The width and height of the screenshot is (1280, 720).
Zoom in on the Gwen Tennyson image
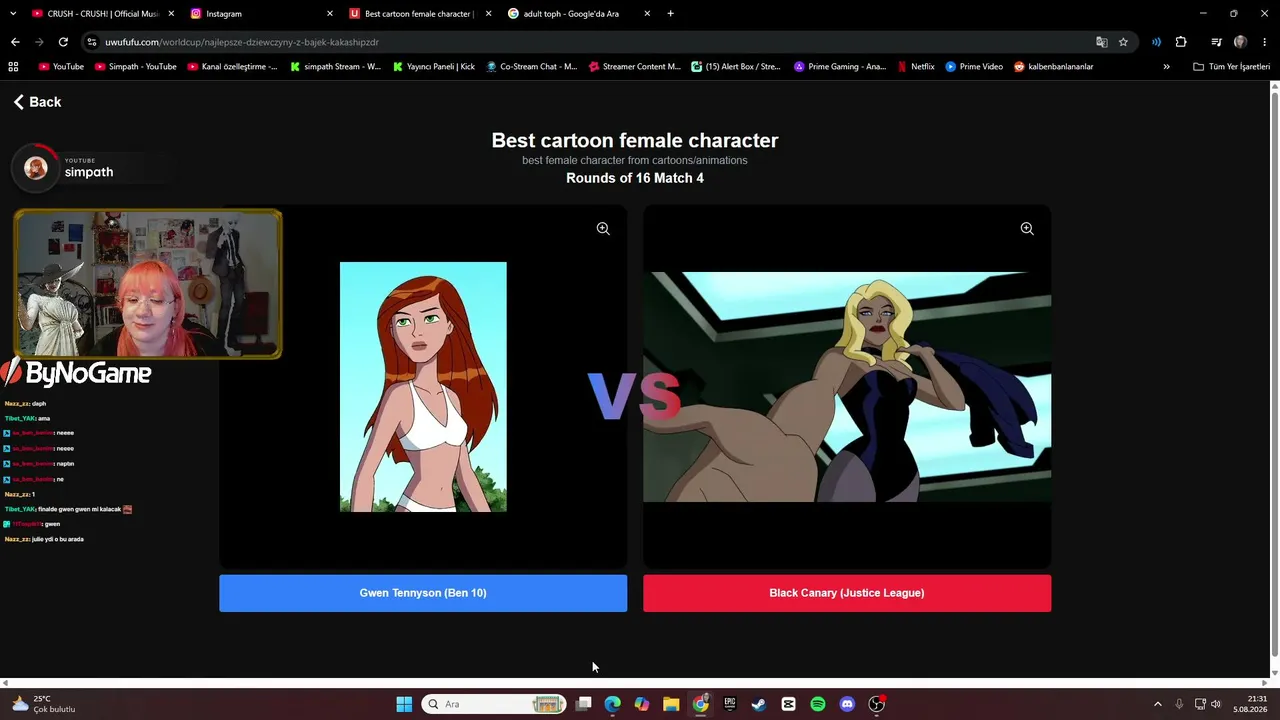[603, 229]
